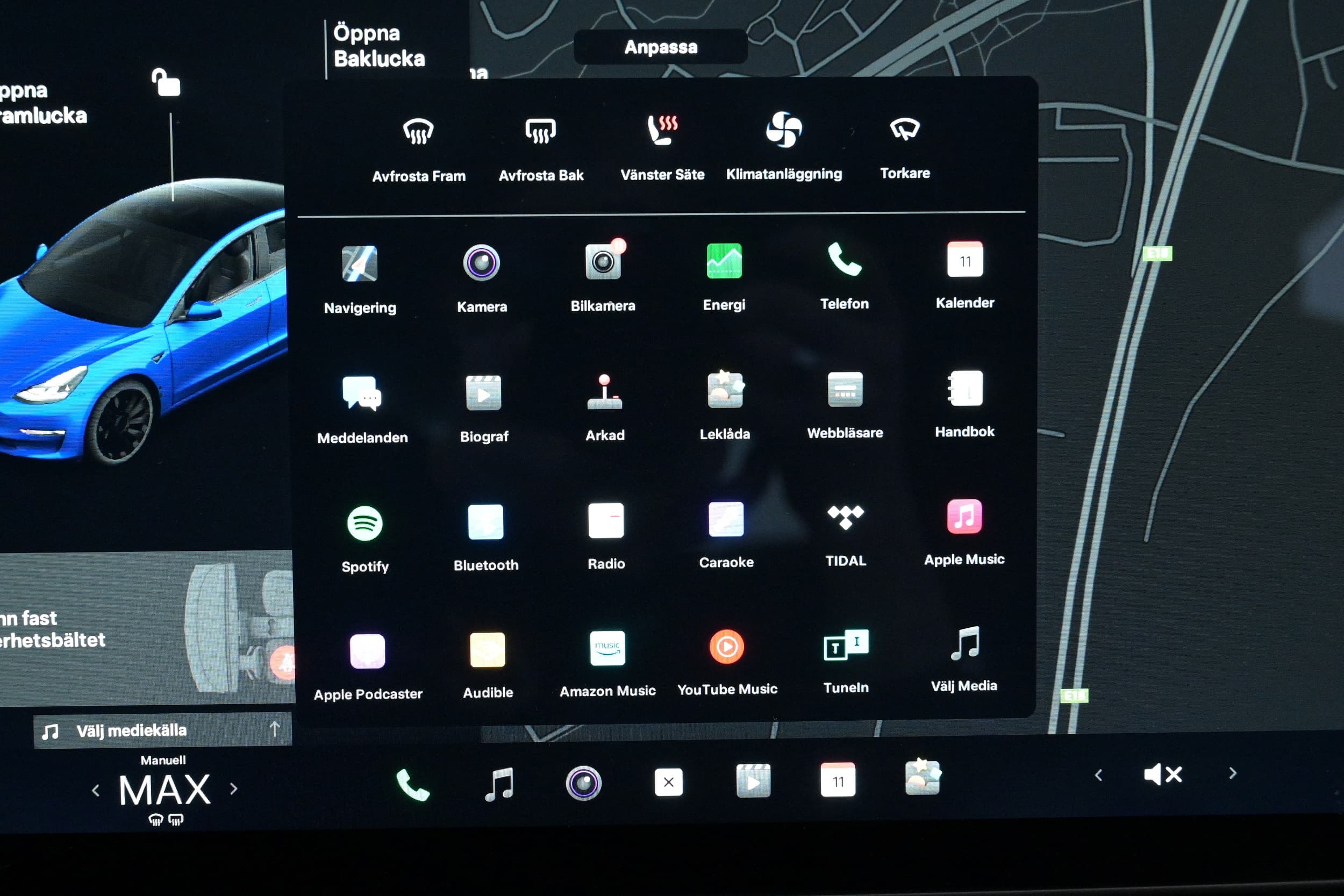Open the Kamera app
1344x896 pixels.
tap(482, 279)
